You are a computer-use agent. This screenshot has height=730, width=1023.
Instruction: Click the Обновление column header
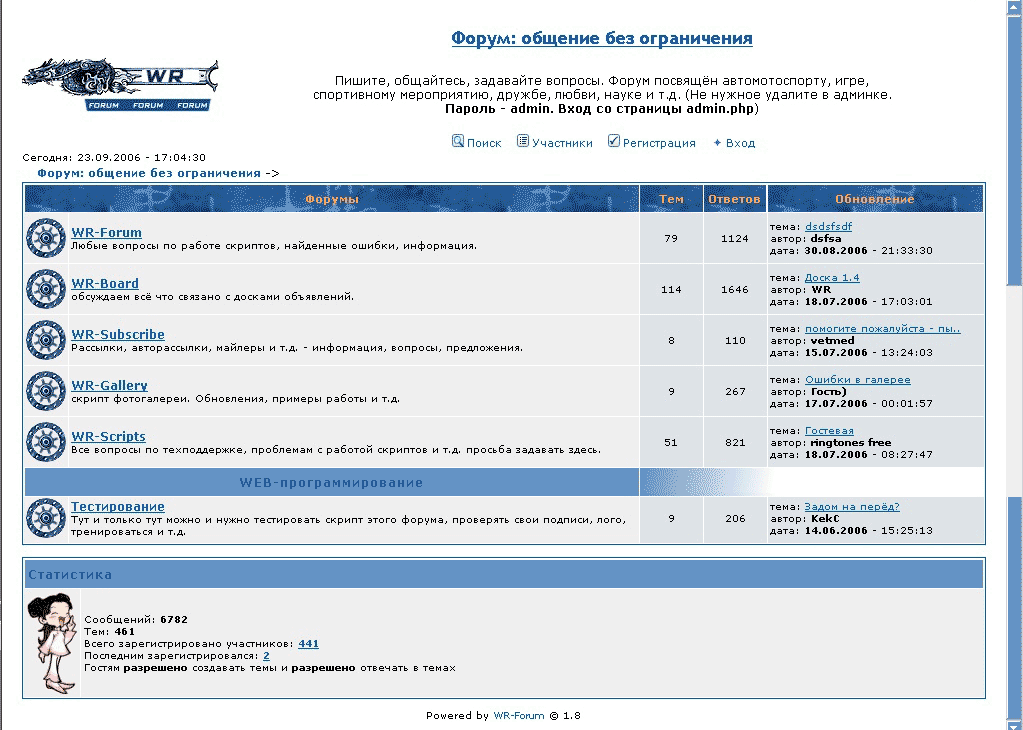pyautogui.click(x=875, y=199)
